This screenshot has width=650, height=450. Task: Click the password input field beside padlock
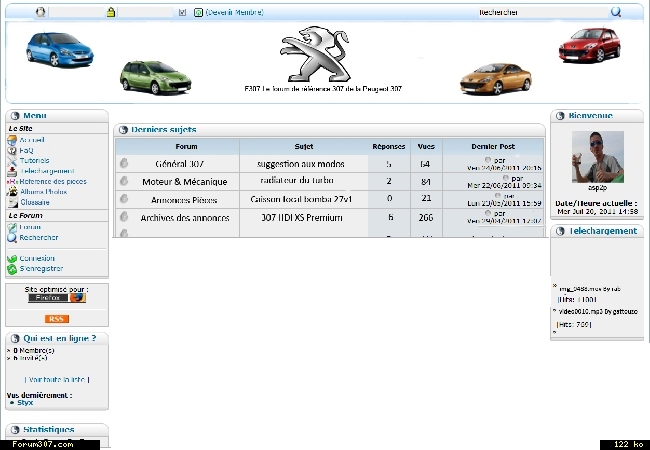click(145, 12)
